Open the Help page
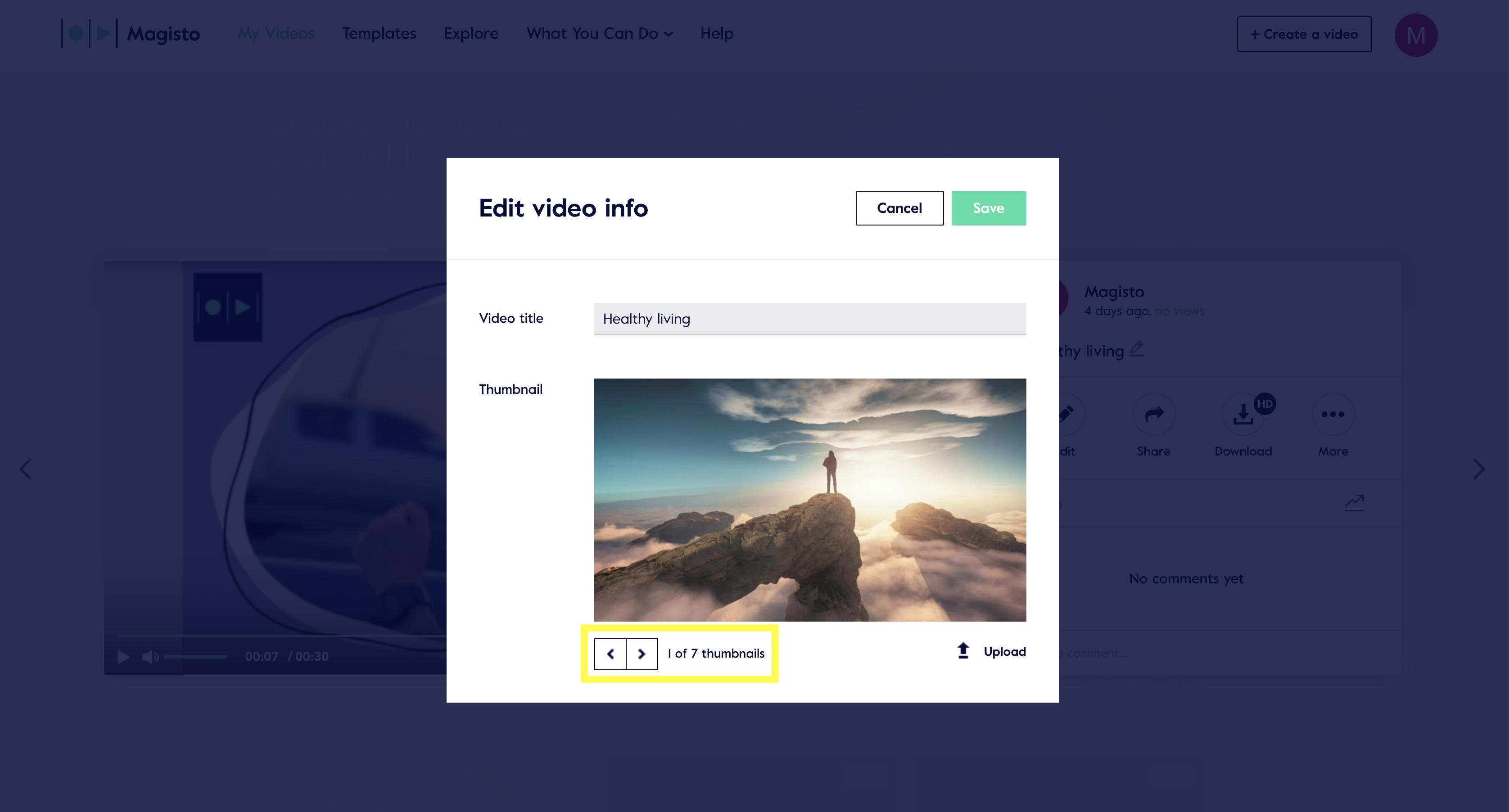 tap(716, 33)
